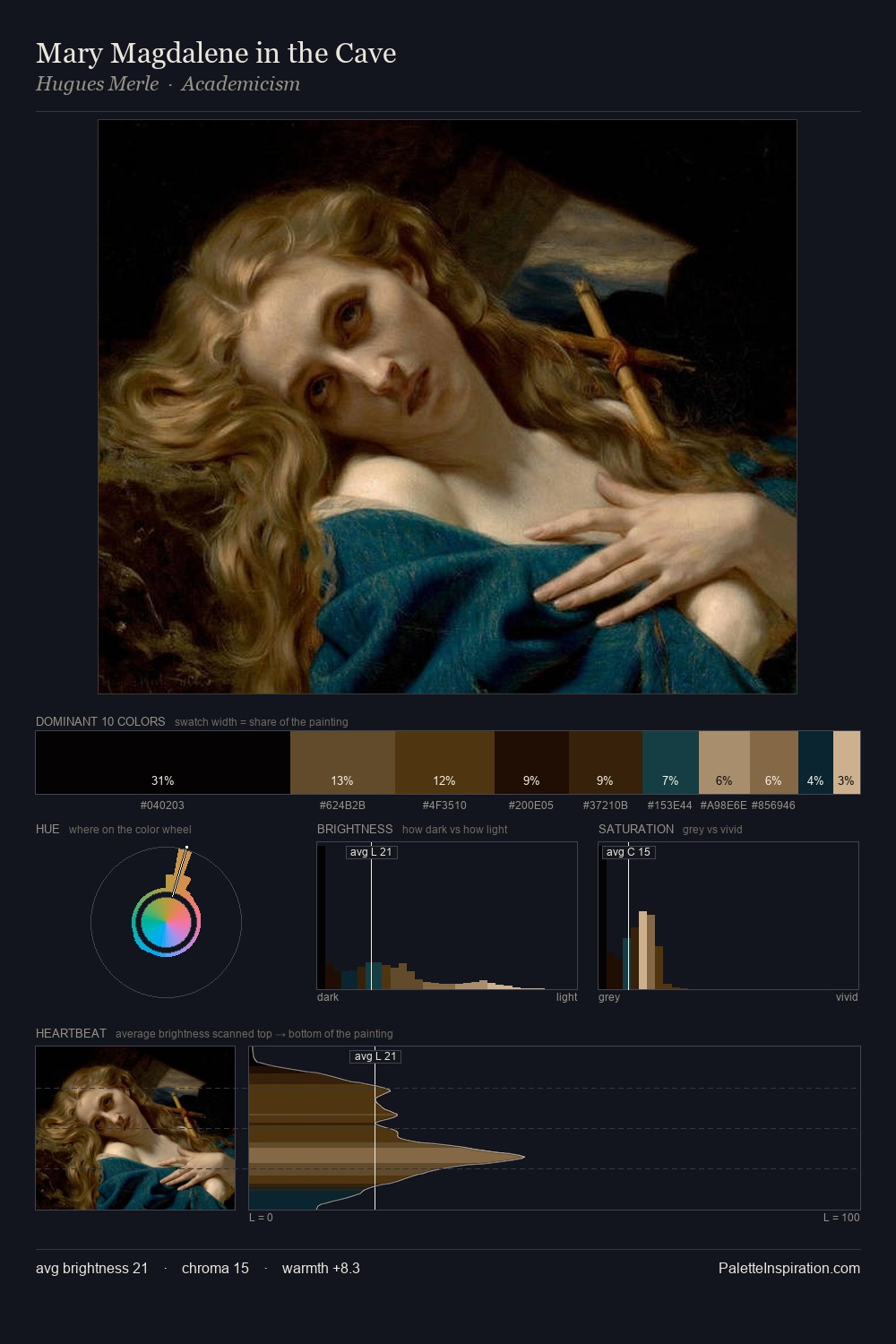Click the #153E44 hex code
Screen dimensions: 896x1344
670,806
